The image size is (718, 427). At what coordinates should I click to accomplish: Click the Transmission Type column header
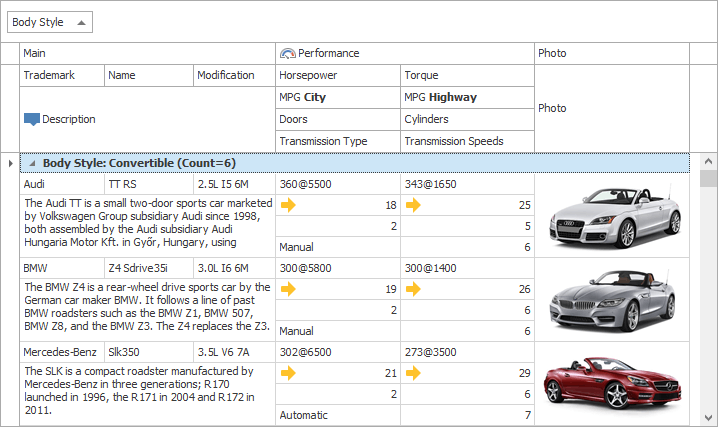(x=338, y=141)
